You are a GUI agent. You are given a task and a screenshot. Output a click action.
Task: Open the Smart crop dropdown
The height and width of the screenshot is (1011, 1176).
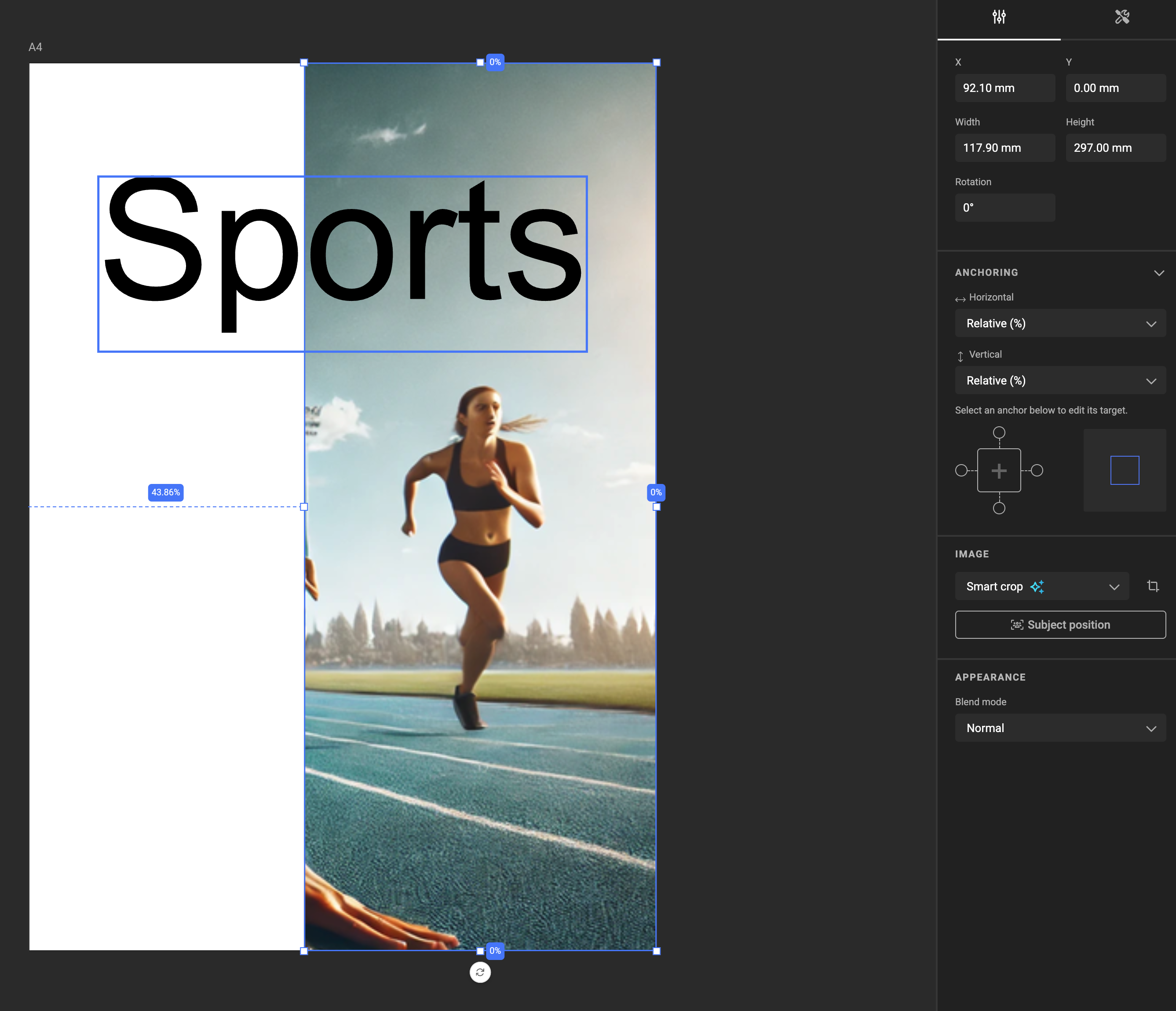tap(1042, 586)
